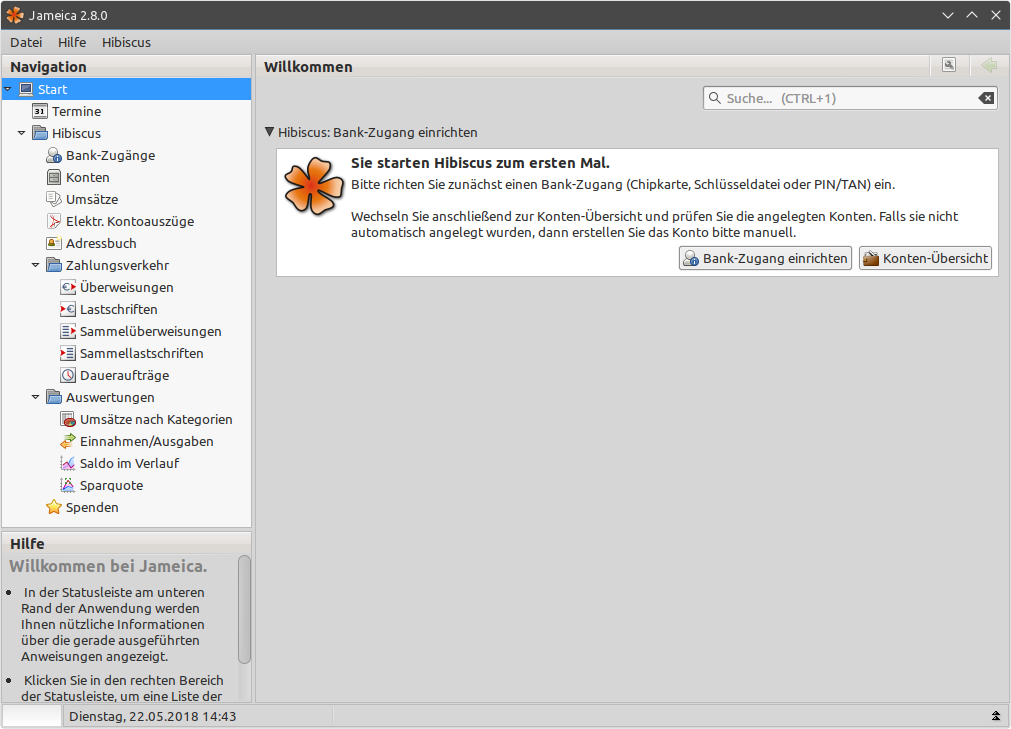
Task: Click the Sammellastschriften icon
Action: click(68, 353)
